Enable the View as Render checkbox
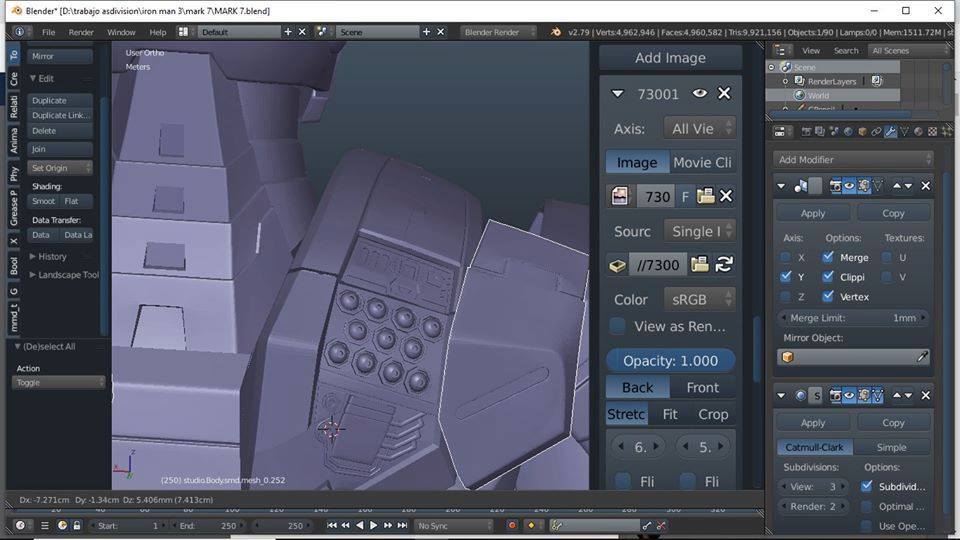Image resolution: width=960 pixels, height=540 pixels. [618, 326]
